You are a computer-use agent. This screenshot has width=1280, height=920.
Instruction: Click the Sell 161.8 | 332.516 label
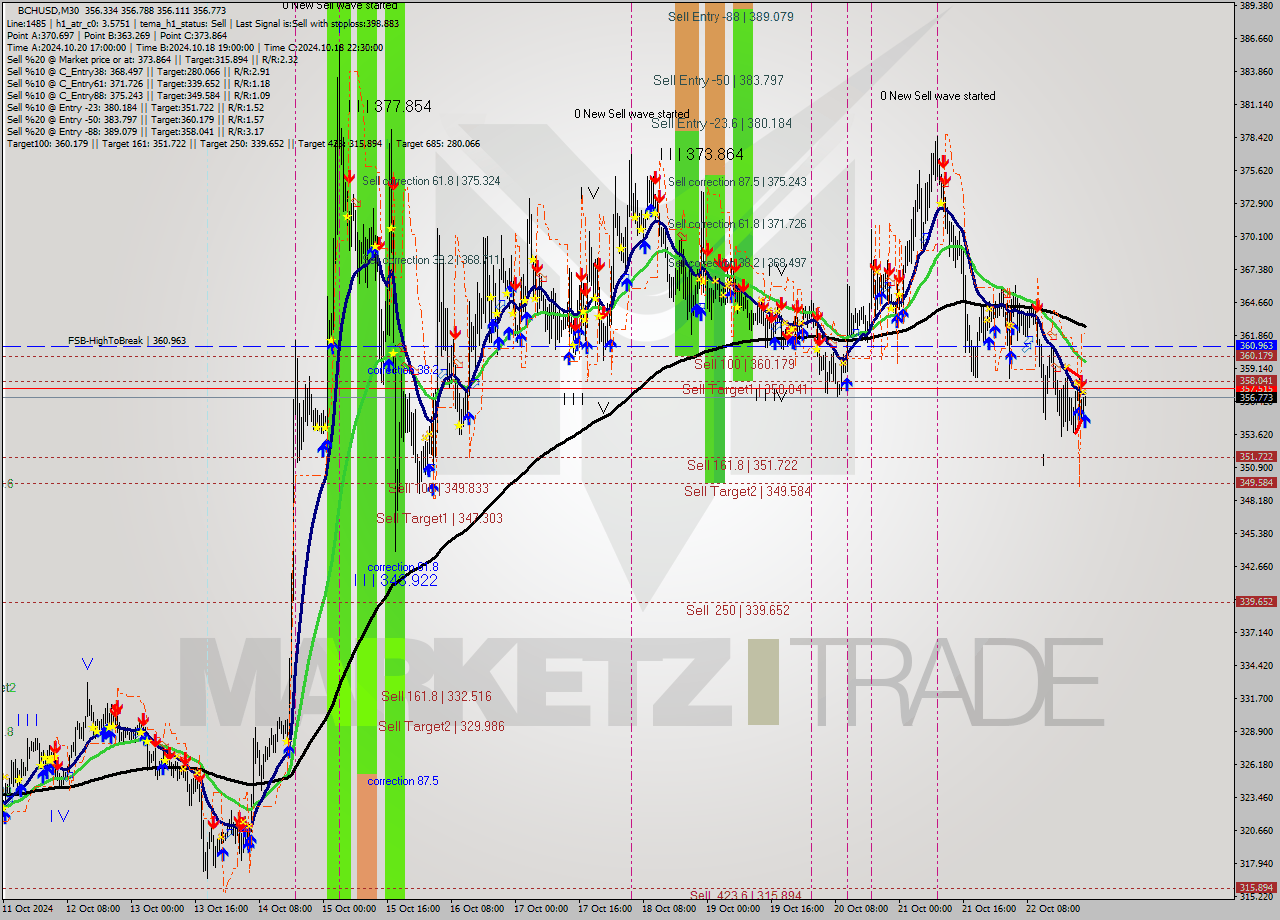coord(436,696)
